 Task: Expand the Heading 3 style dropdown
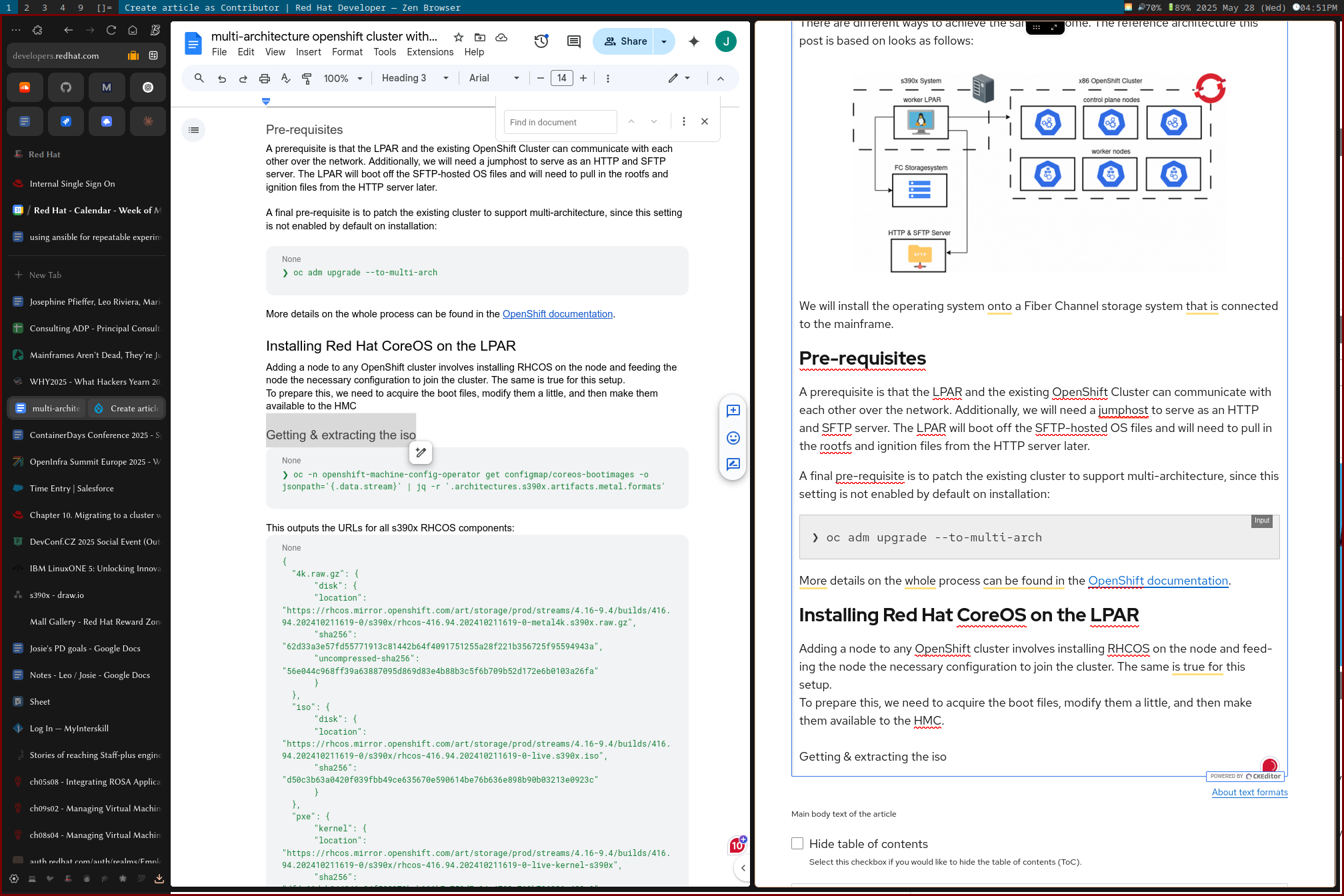(415, 79)
